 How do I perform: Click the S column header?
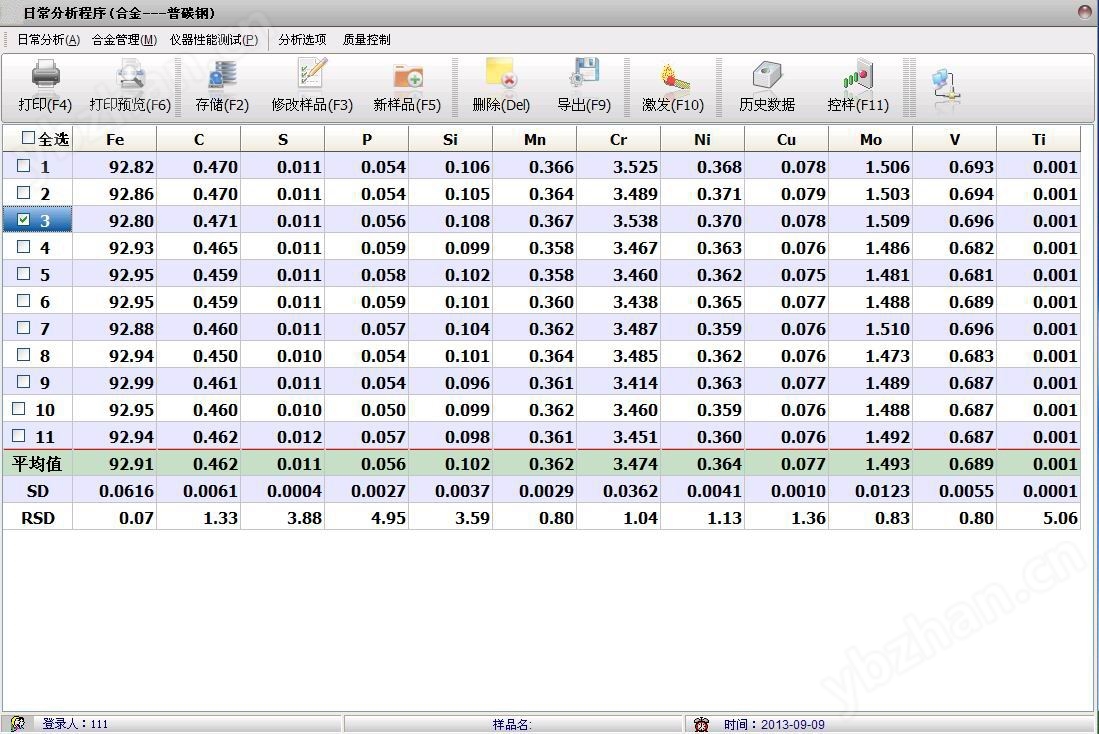283,140
